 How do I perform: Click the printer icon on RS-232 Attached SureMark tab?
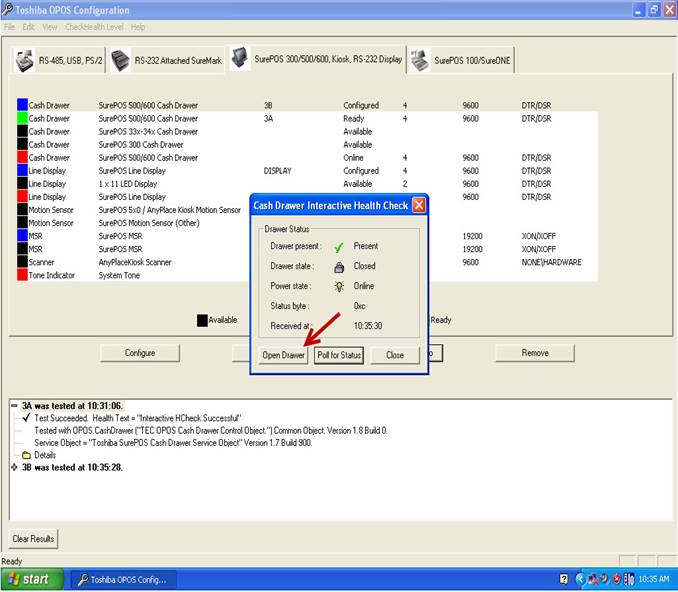121,59
